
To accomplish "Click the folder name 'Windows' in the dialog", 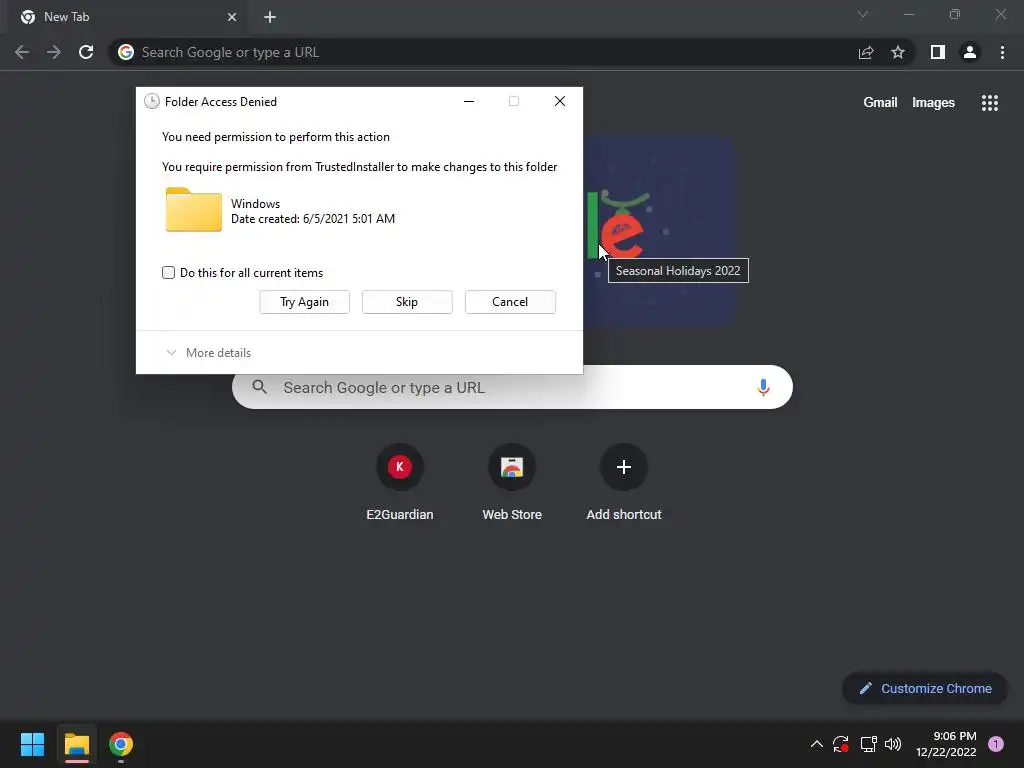I will (255, 204).
